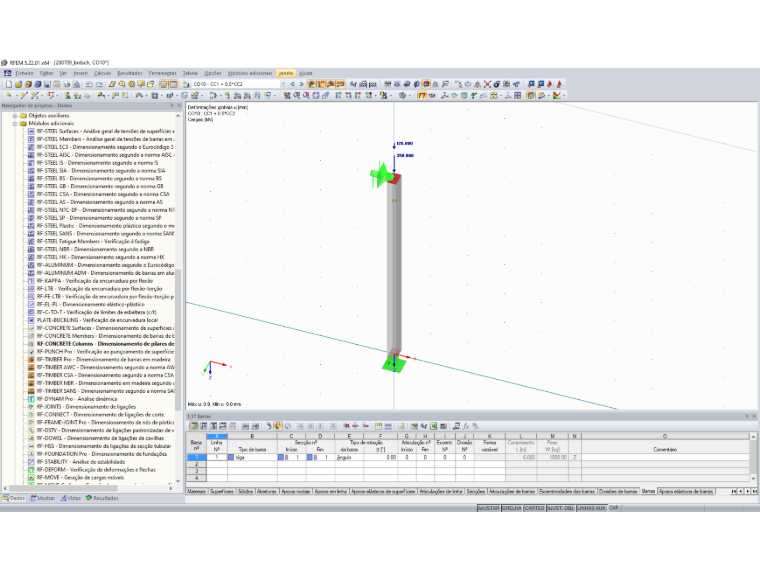Open dropdown arrow beside color scale icon
This screenshot has height=570, width=760.
(564, 95)
